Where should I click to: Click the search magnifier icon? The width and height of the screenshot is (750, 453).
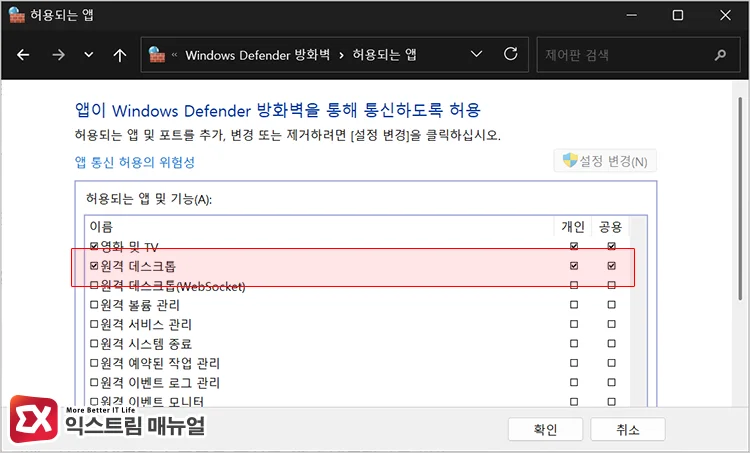tap(720, 55)
